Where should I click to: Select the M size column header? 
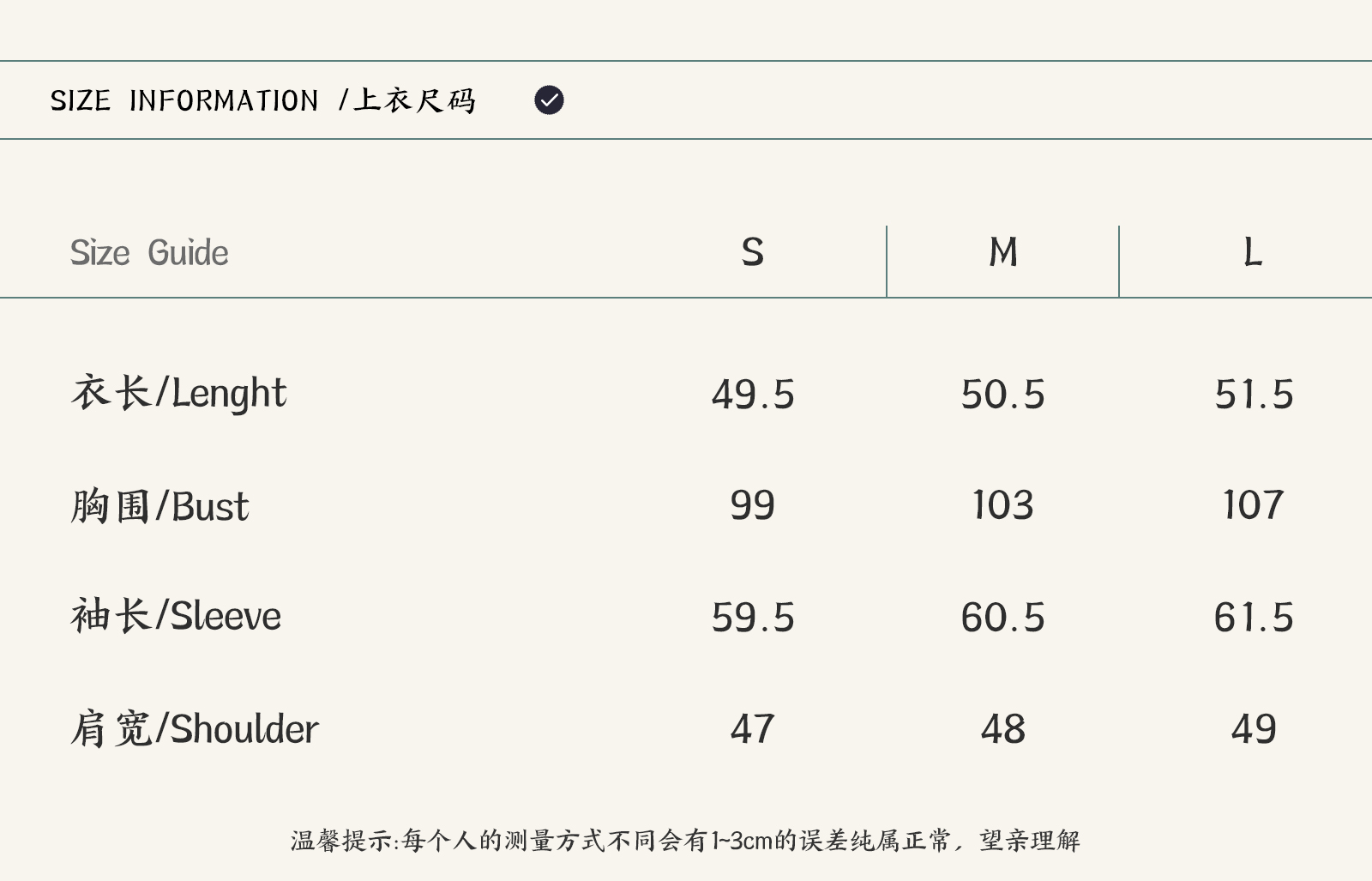click(x=1003, y=253)
